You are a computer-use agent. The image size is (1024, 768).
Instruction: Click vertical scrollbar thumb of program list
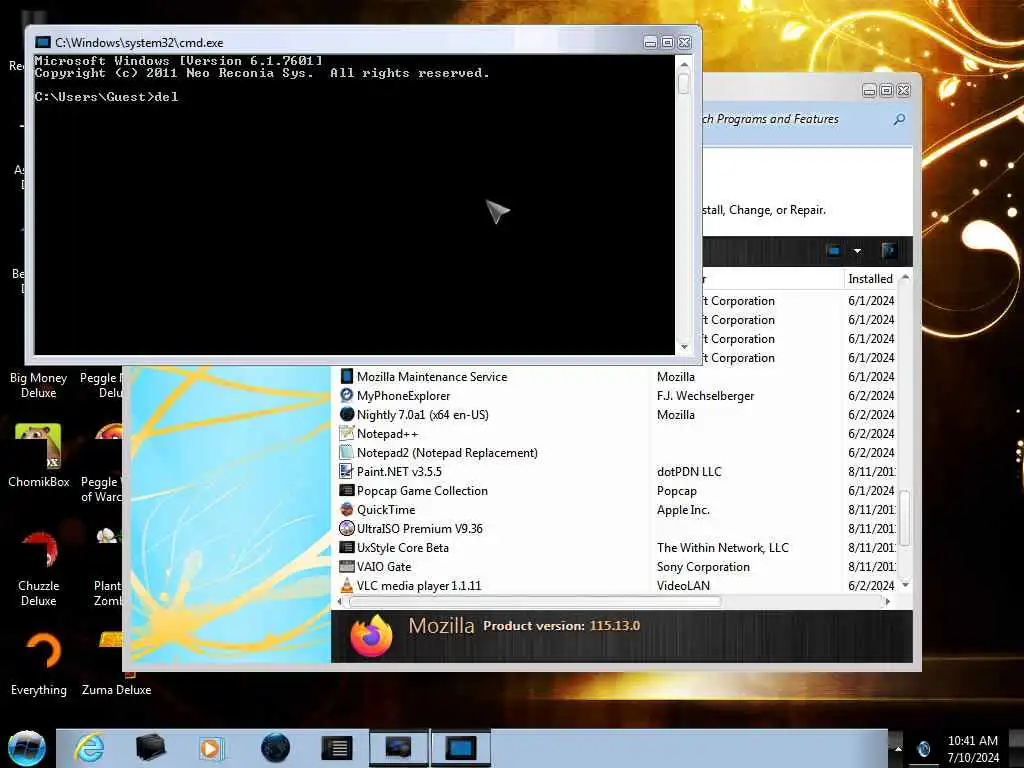tap(904, 518)
